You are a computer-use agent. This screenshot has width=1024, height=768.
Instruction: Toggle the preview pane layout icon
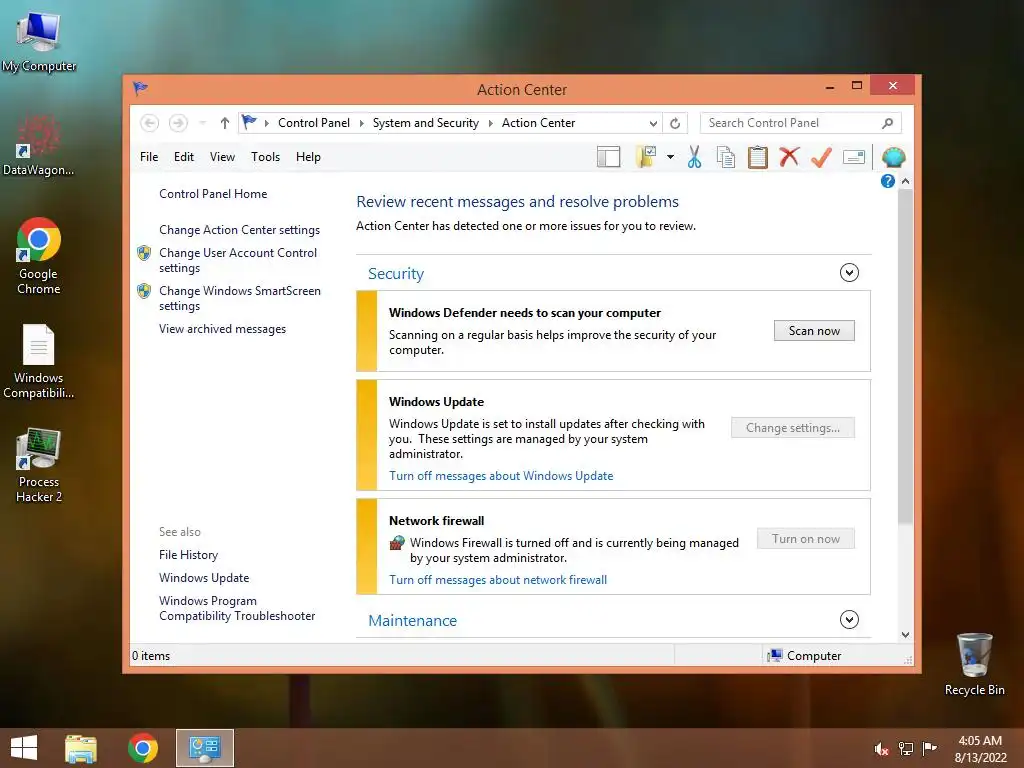click(x=608, y=157)
